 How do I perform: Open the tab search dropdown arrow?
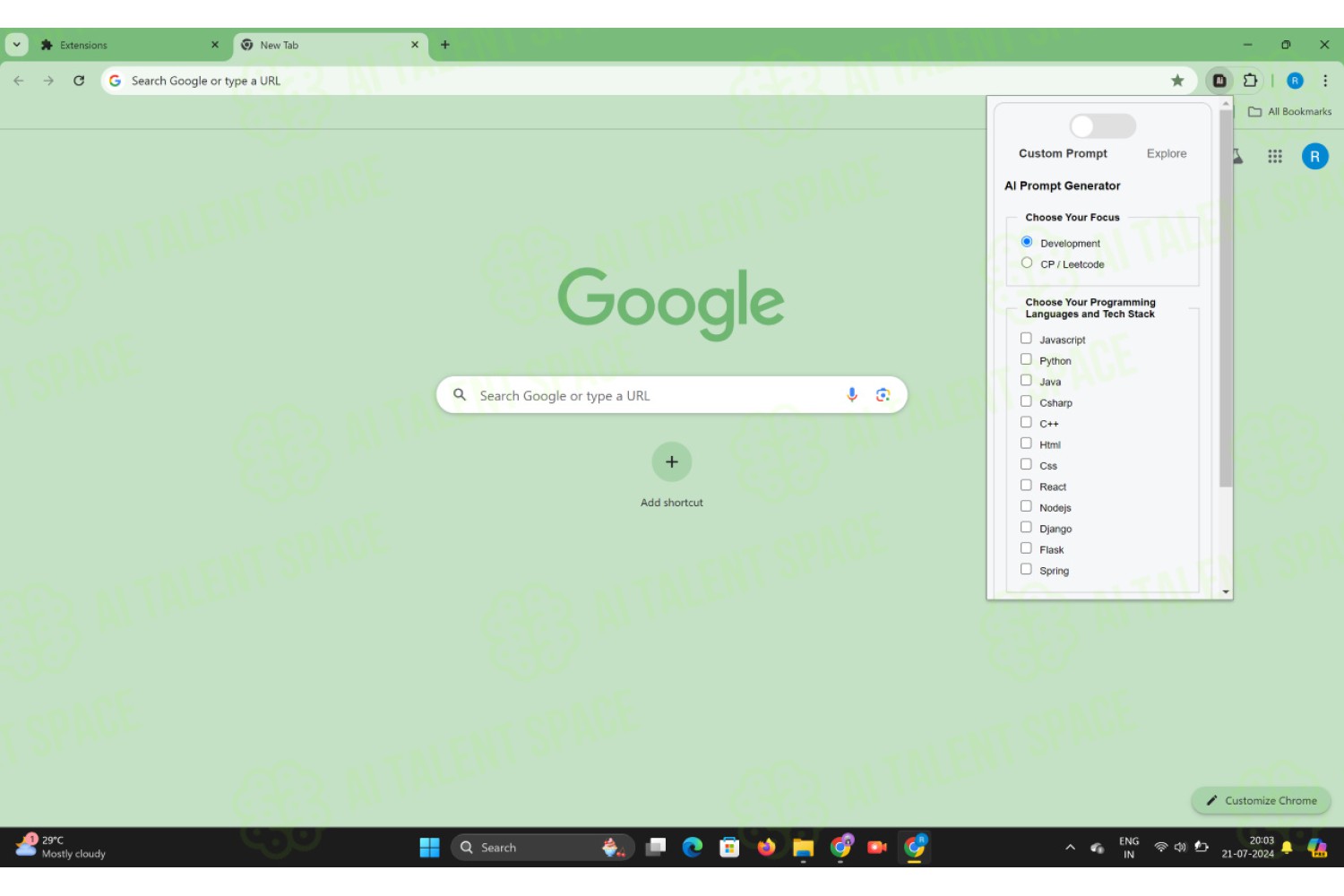coord(16,45)
